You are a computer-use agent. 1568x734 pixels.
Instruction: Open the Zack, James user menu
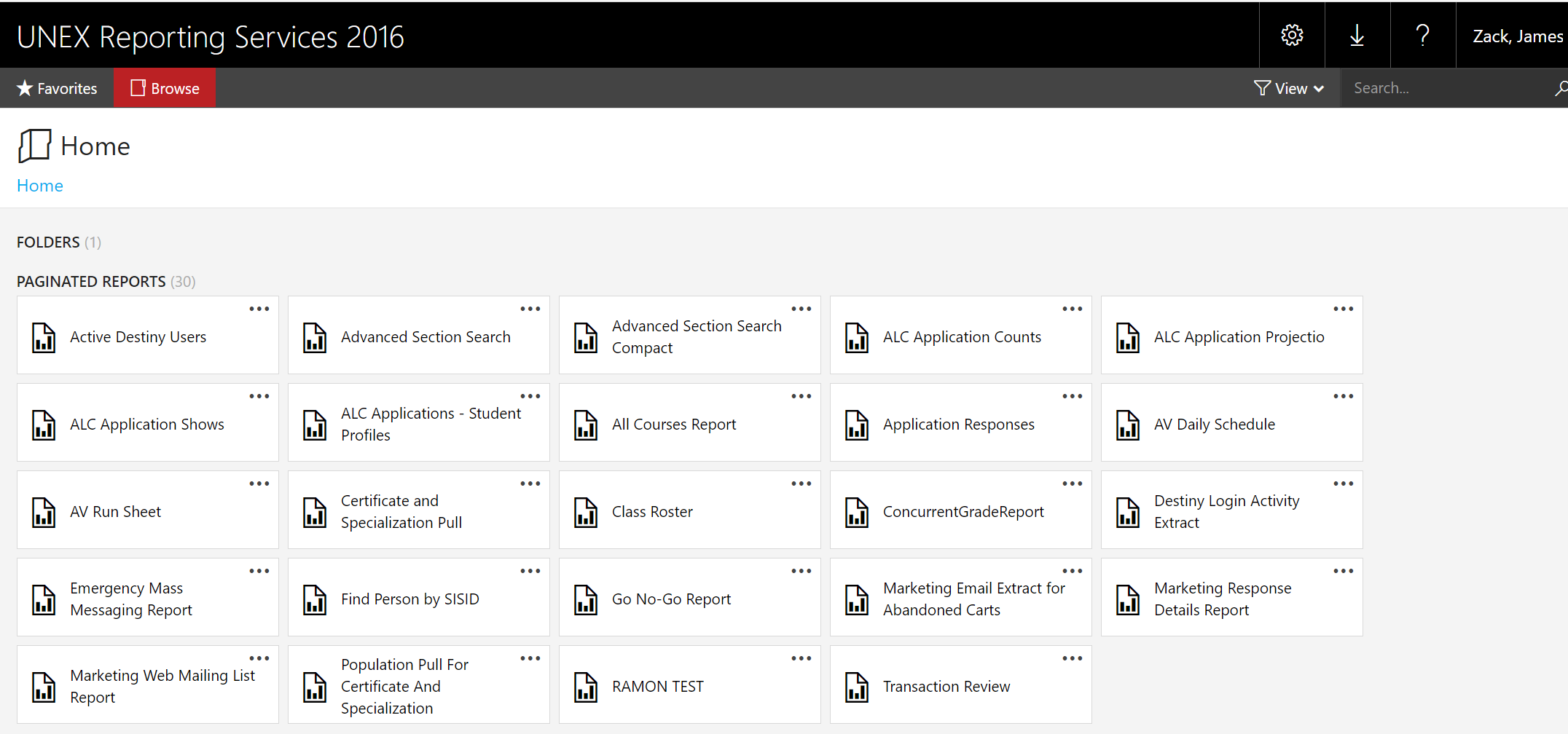tap(1517, 36)
